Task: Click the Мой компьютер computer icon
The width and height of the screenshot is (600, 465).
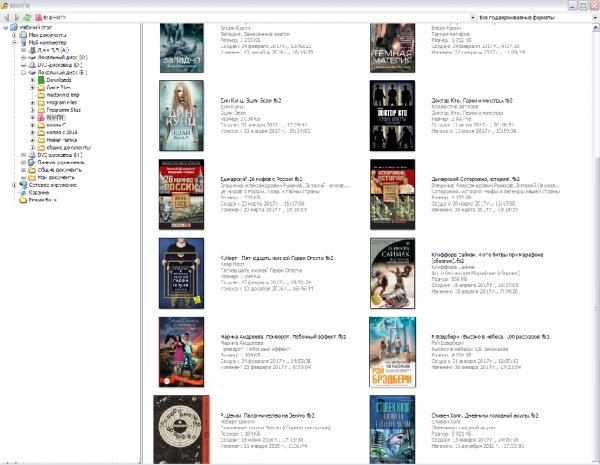Action: [x=23, y=42]
